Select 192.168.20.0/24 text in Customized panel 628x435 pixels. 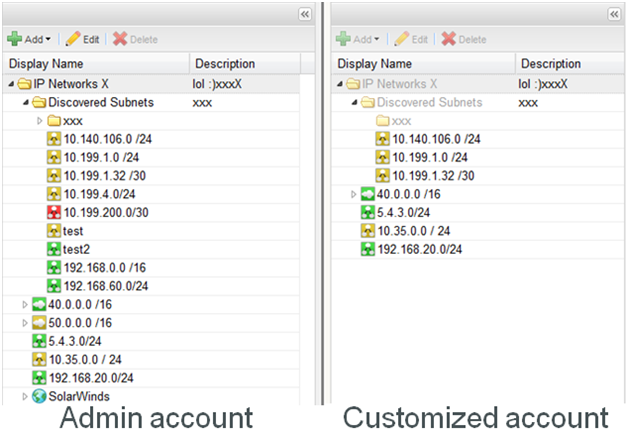pos(420,250)
